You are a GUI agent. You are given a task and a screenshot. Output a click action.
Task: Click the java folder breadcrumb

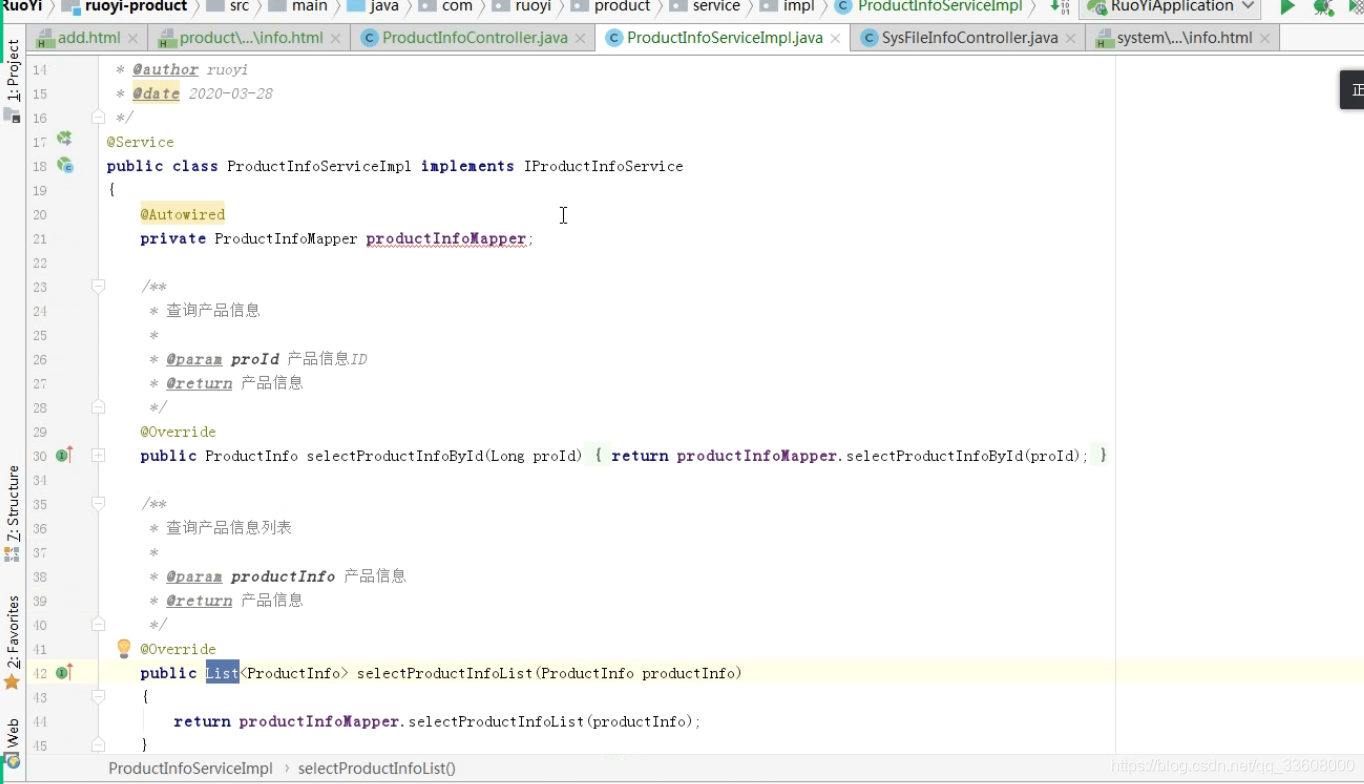373,7
